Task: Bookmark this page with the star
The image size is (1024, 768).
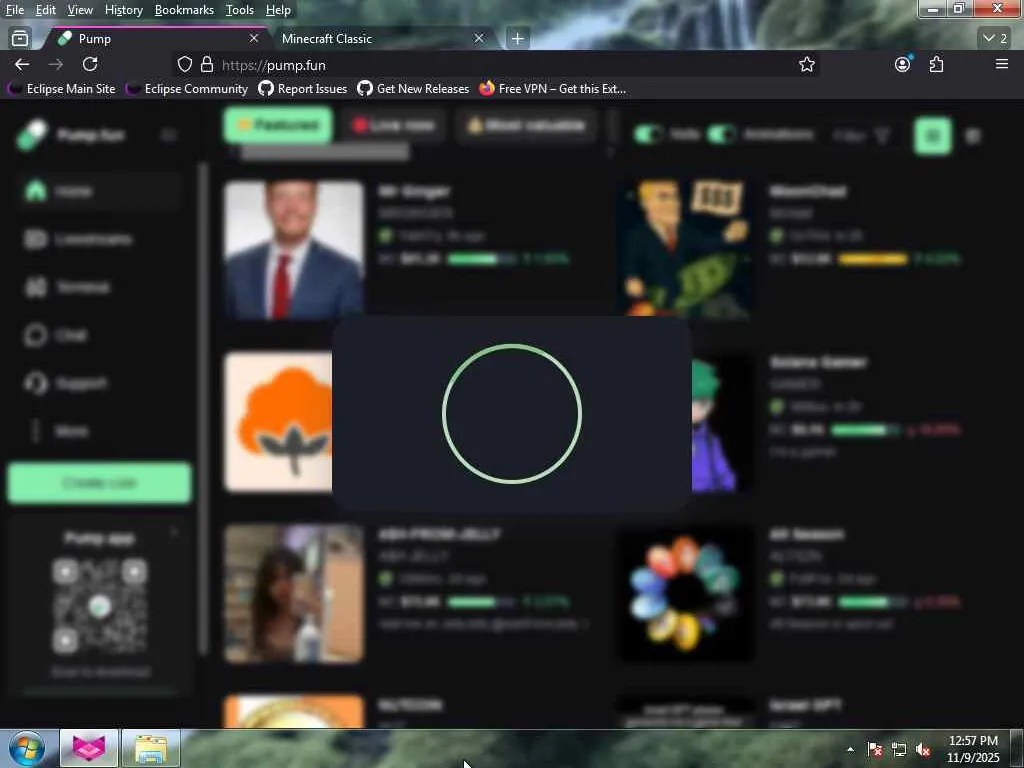Action: (x=807, y=64)
